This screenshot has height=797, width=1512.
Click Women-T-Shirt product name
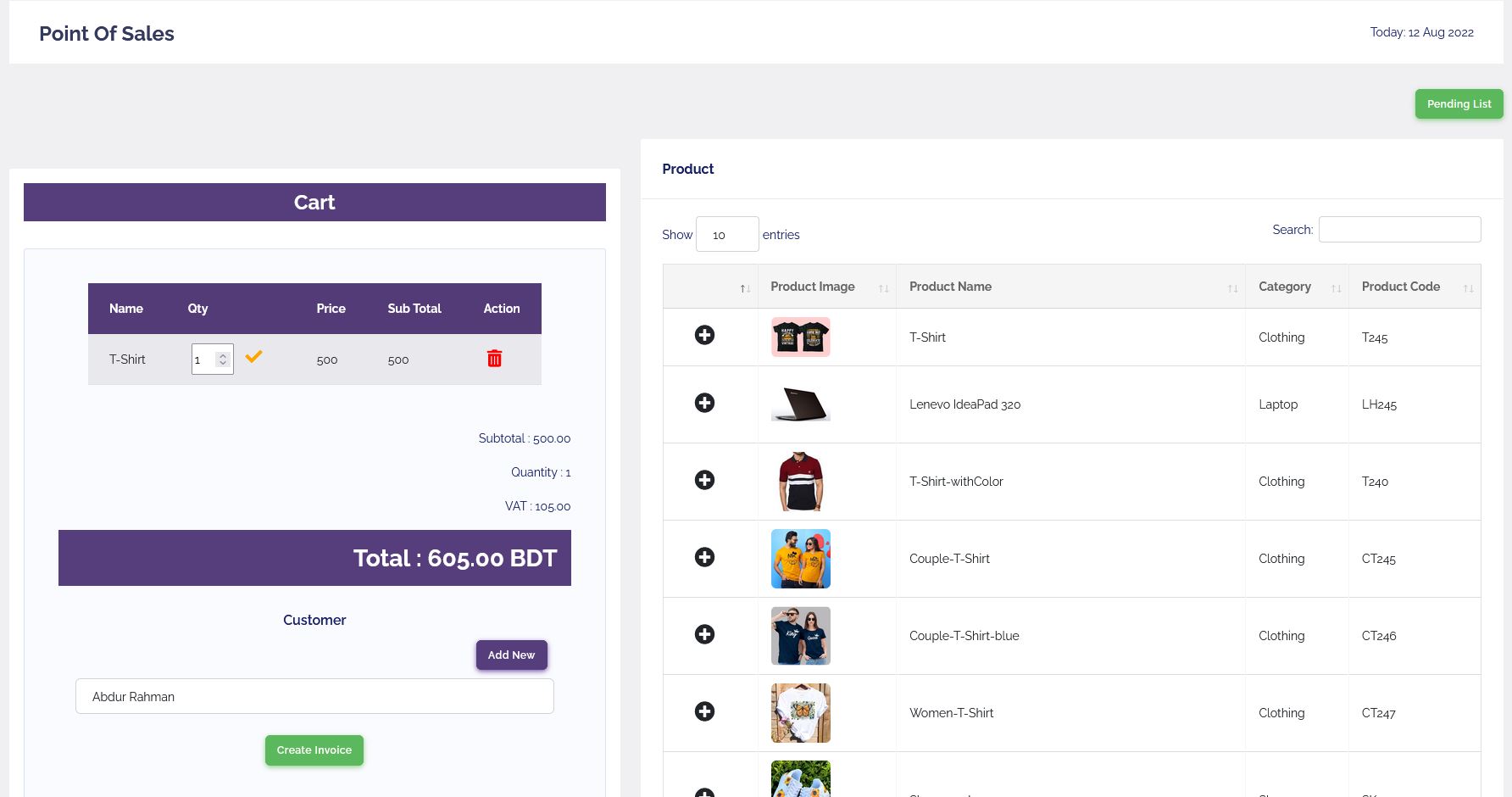[951, 713]
